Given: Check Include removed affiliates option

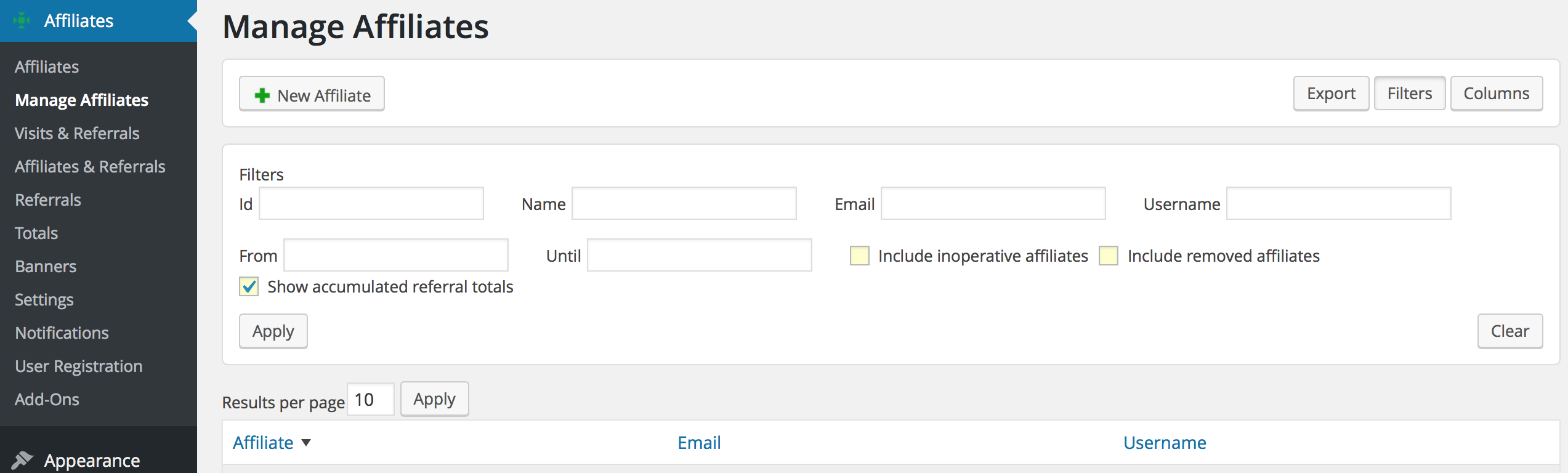Looking at the screenshot, I should (1109, 256).
